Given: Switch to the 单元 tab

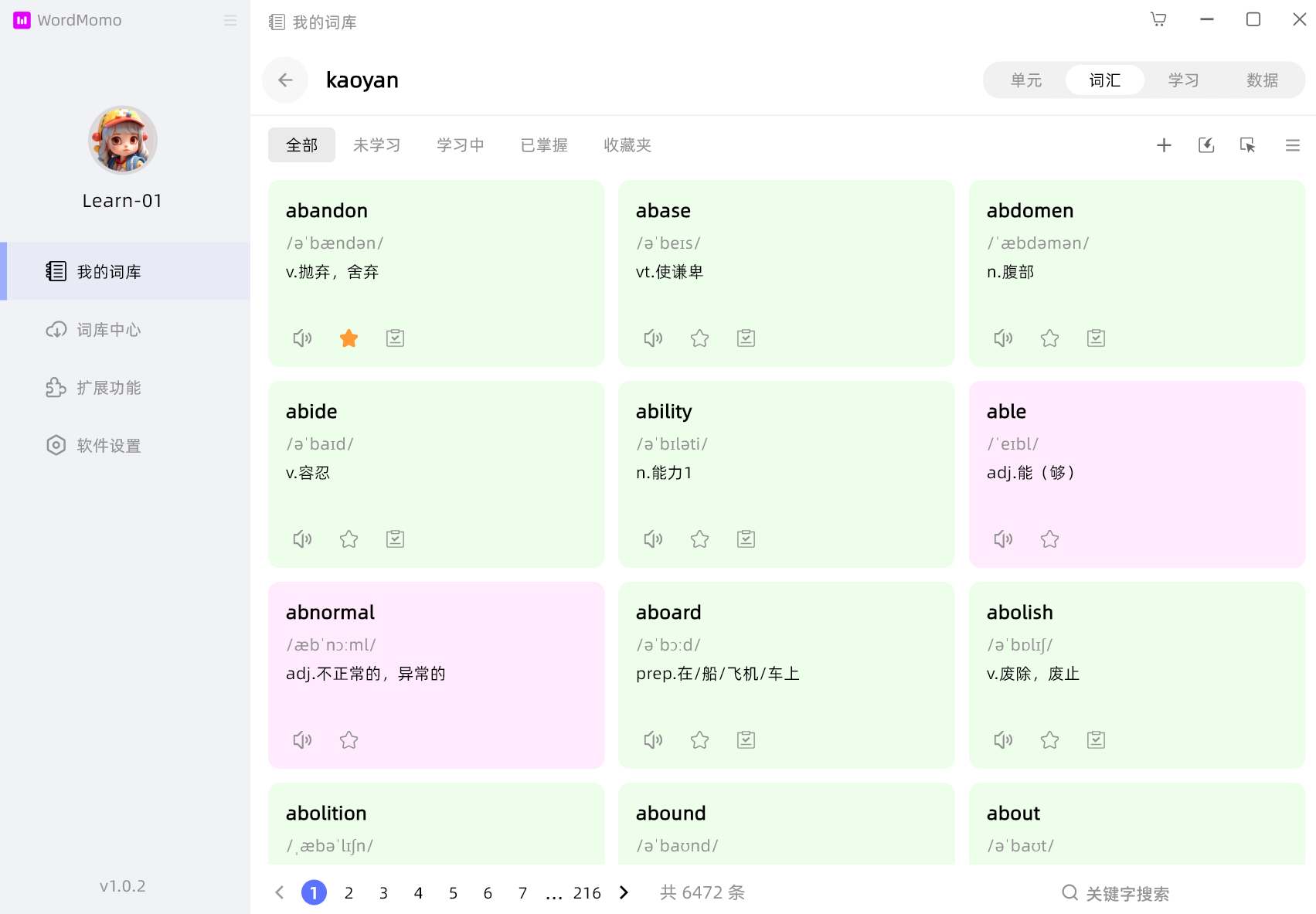Looking at the screenshot, I should point(1026,80).
